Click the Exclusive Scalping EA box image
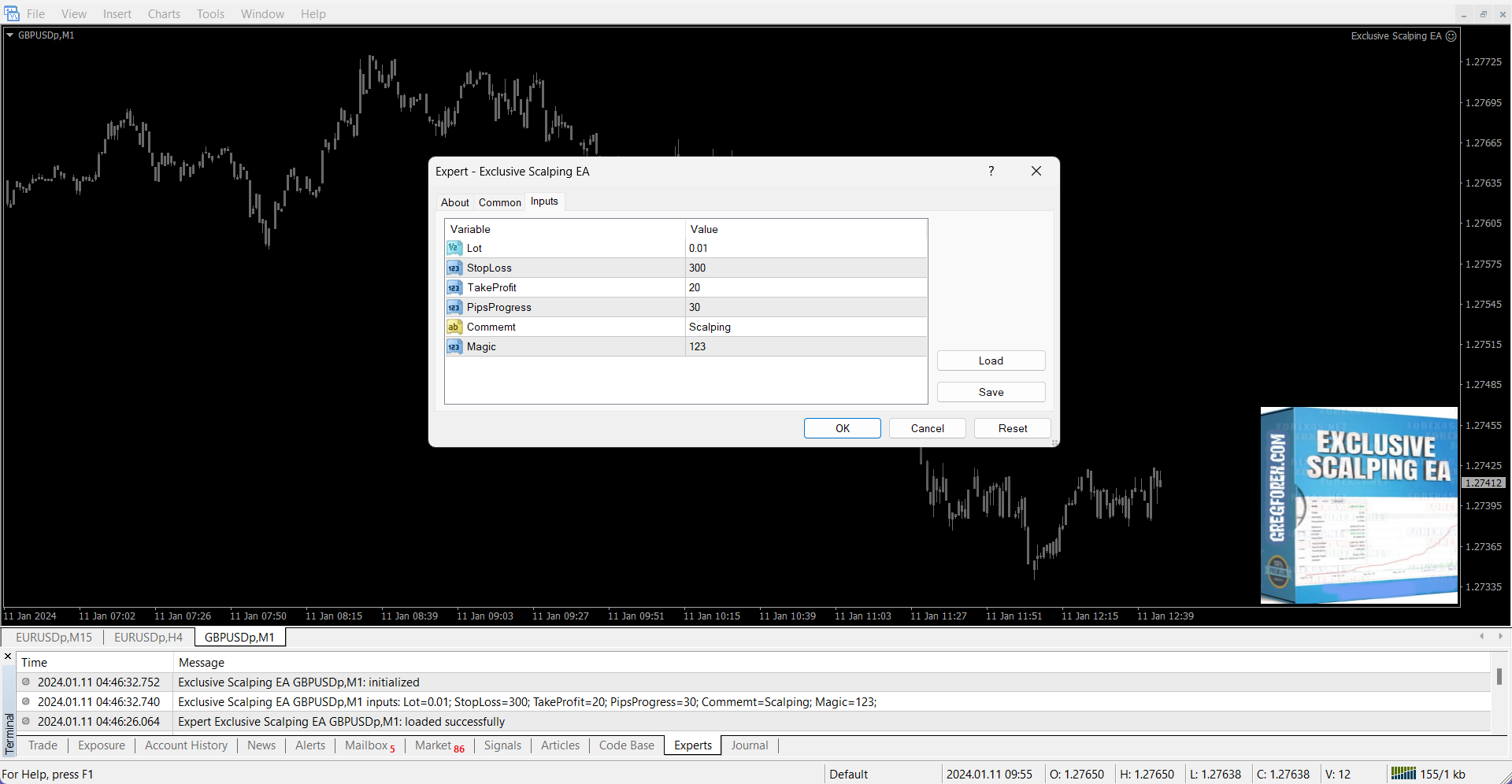This screenshot has height=784, width=1512. point(1358,505)
